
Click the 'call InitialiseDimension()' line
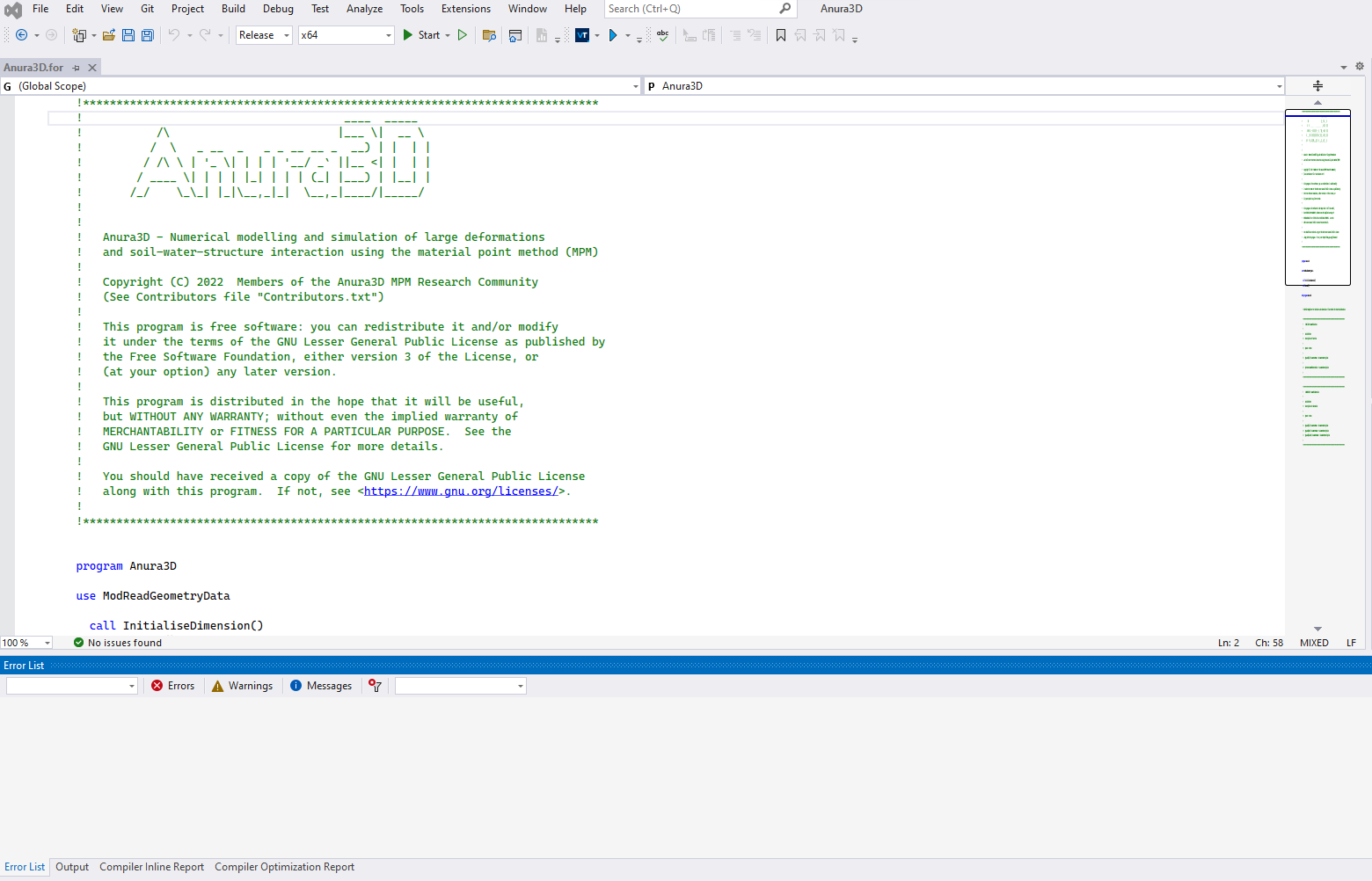[x=176, y=626]
